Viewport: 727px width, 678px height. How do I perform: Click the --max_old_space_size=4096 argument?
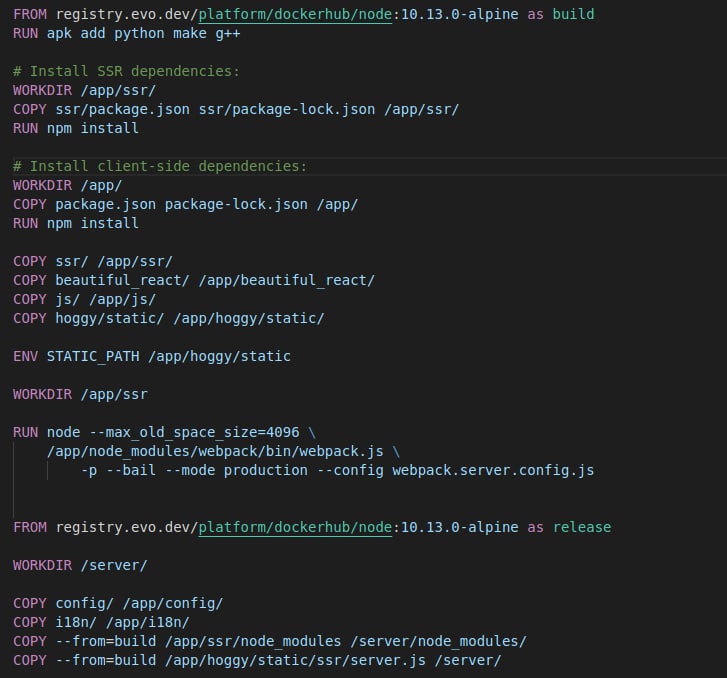[194, 432]
